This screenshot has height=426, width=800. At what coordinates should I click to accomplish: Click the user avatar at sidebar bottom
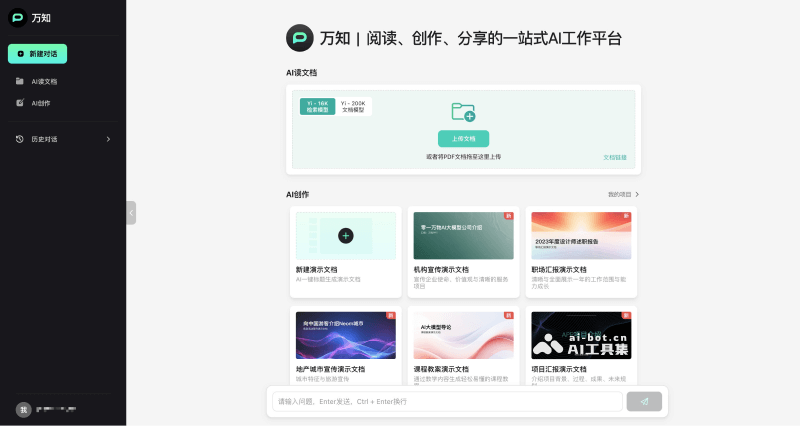coord(22,410)
